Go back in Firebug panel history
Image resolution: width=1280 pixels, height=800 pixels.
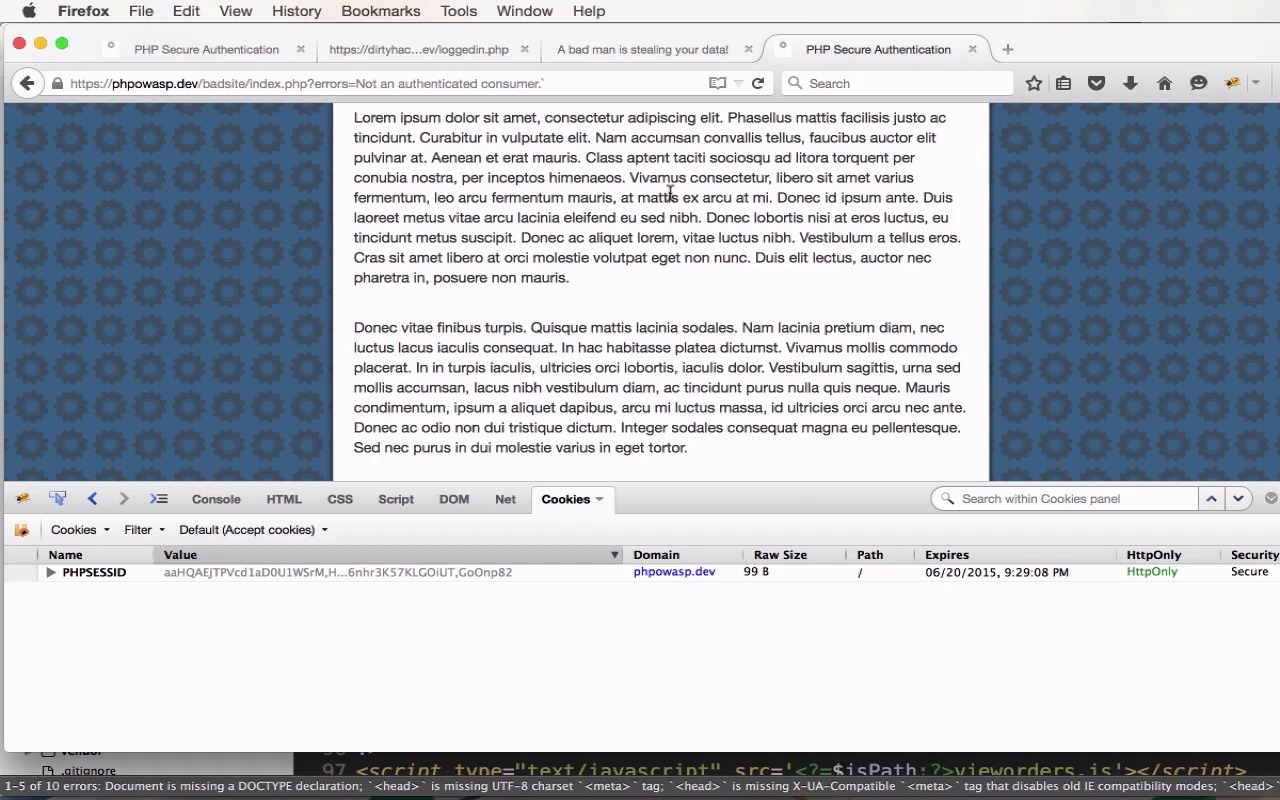[x=92, y=498]
